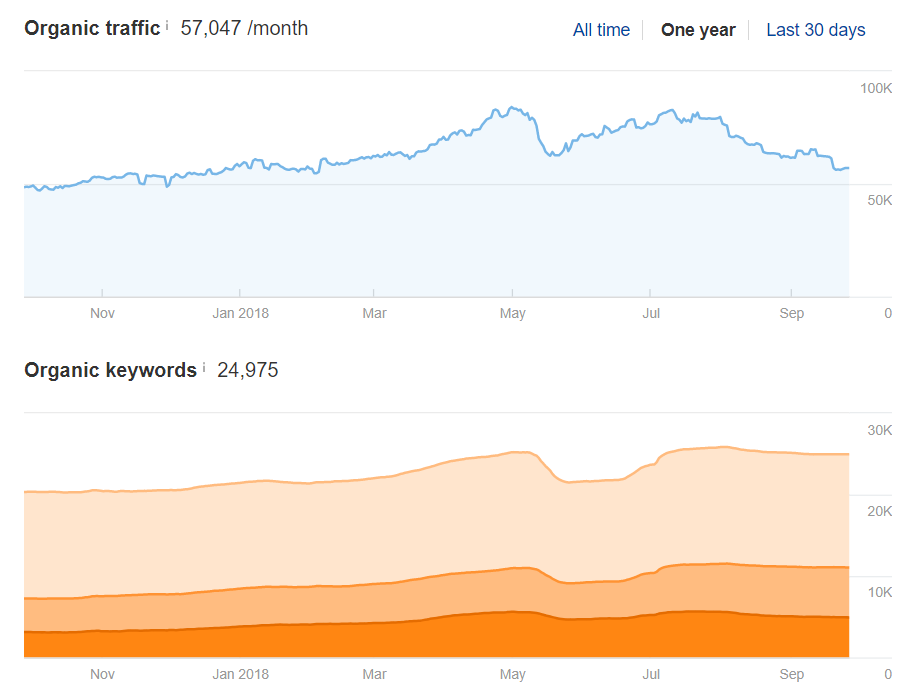Click the 24,975 keywords value
Image resolution: width=913 pixels, height=688 pixels.
click(247, 370)
